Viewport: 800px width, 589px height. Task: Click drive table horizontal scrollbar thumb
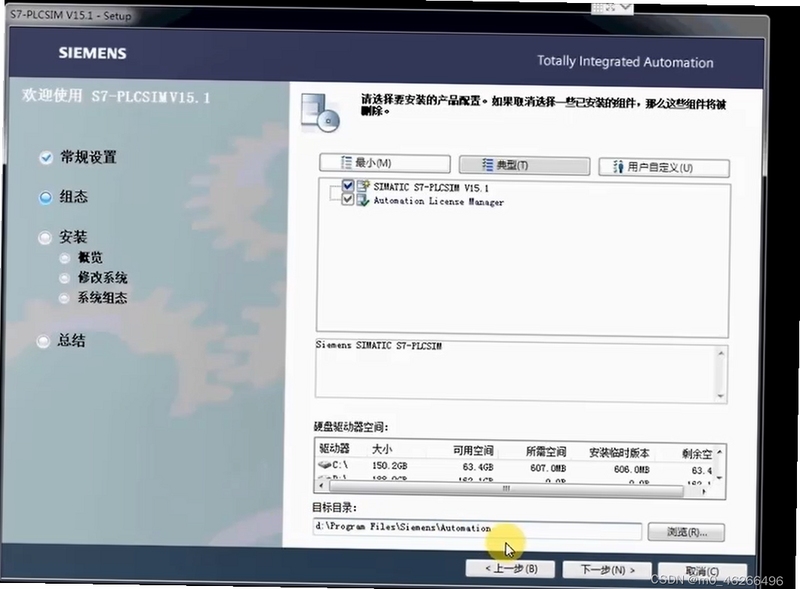(x=506, y=489)
